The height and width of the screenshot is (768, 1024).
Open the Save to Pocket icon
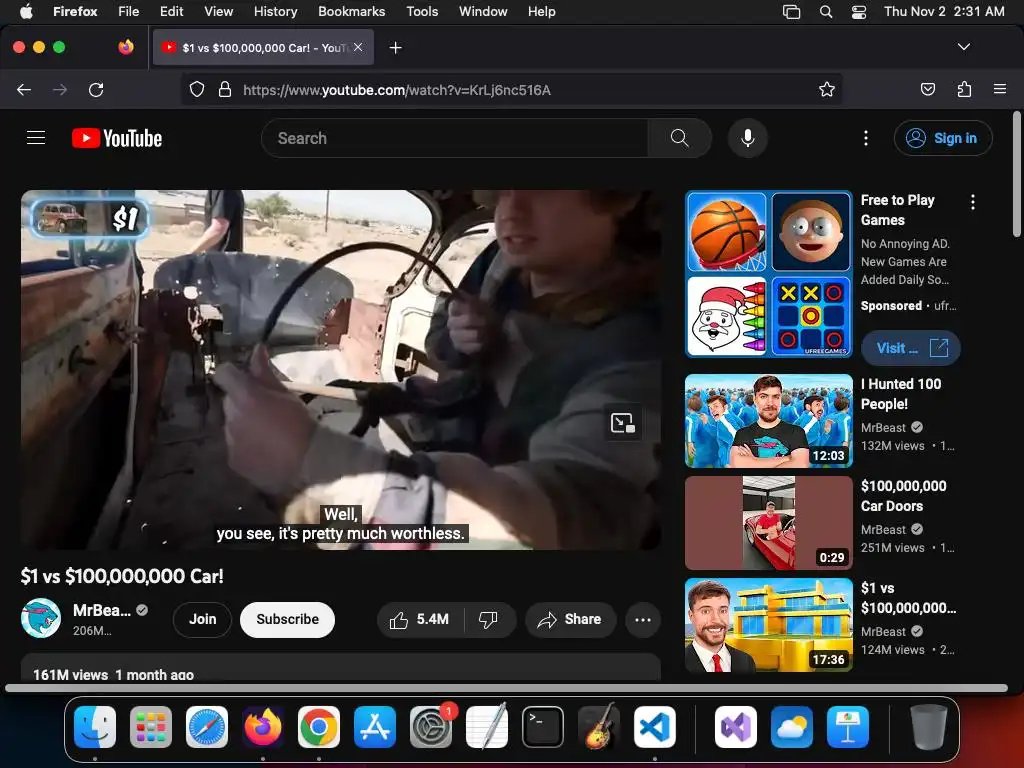pos(927,89)
